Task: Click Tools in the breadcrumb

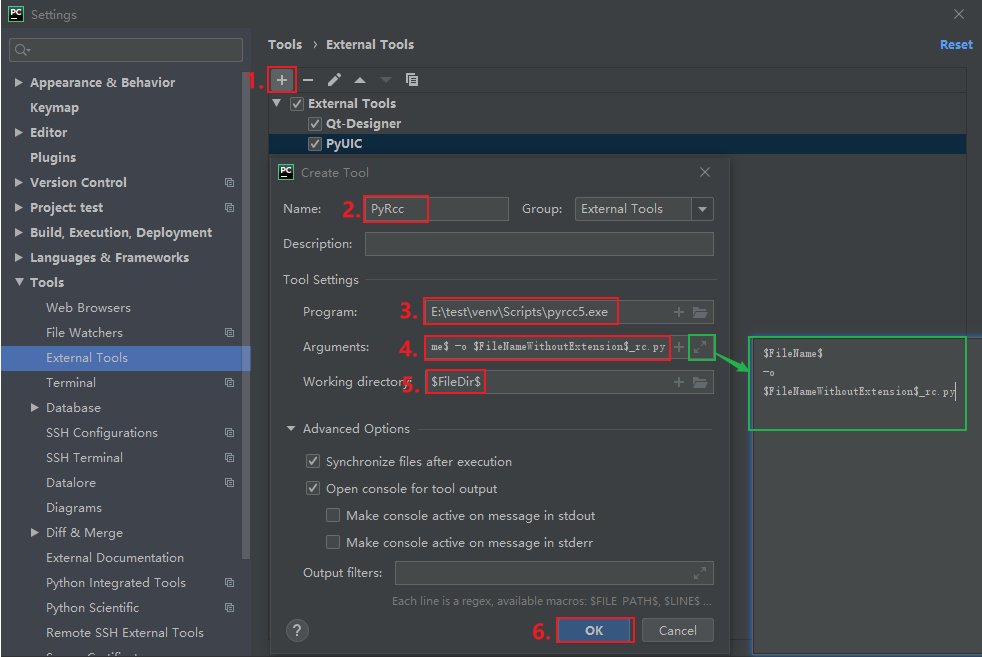Action: tap(285, 44)
